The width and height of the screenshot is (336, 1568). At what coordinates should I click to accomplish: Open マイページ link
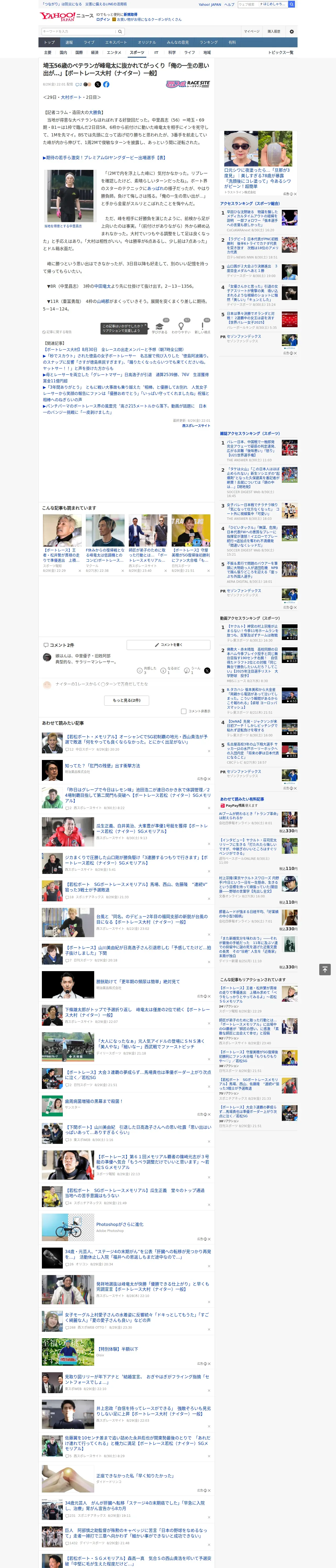tap(252, 31)
